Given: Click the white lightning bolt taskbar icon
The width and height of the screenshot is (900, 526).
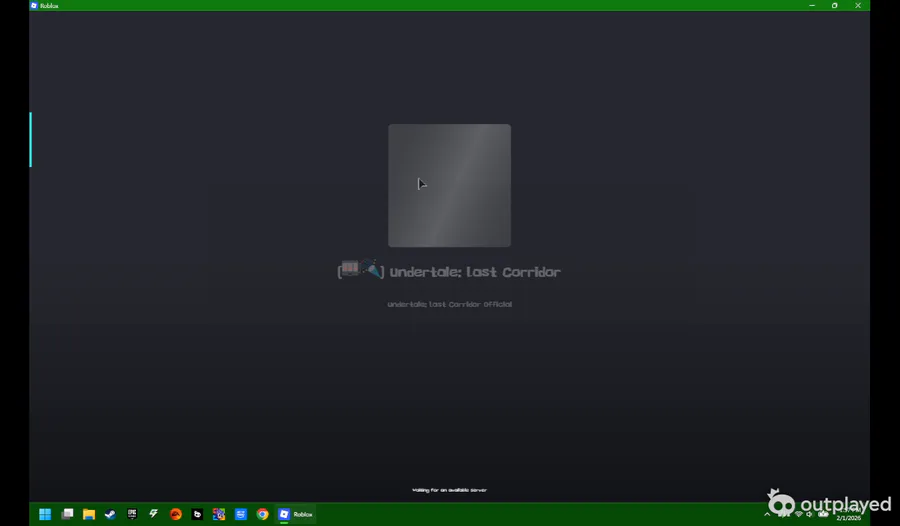Looking at the screenshot, I should click(153, 514).
